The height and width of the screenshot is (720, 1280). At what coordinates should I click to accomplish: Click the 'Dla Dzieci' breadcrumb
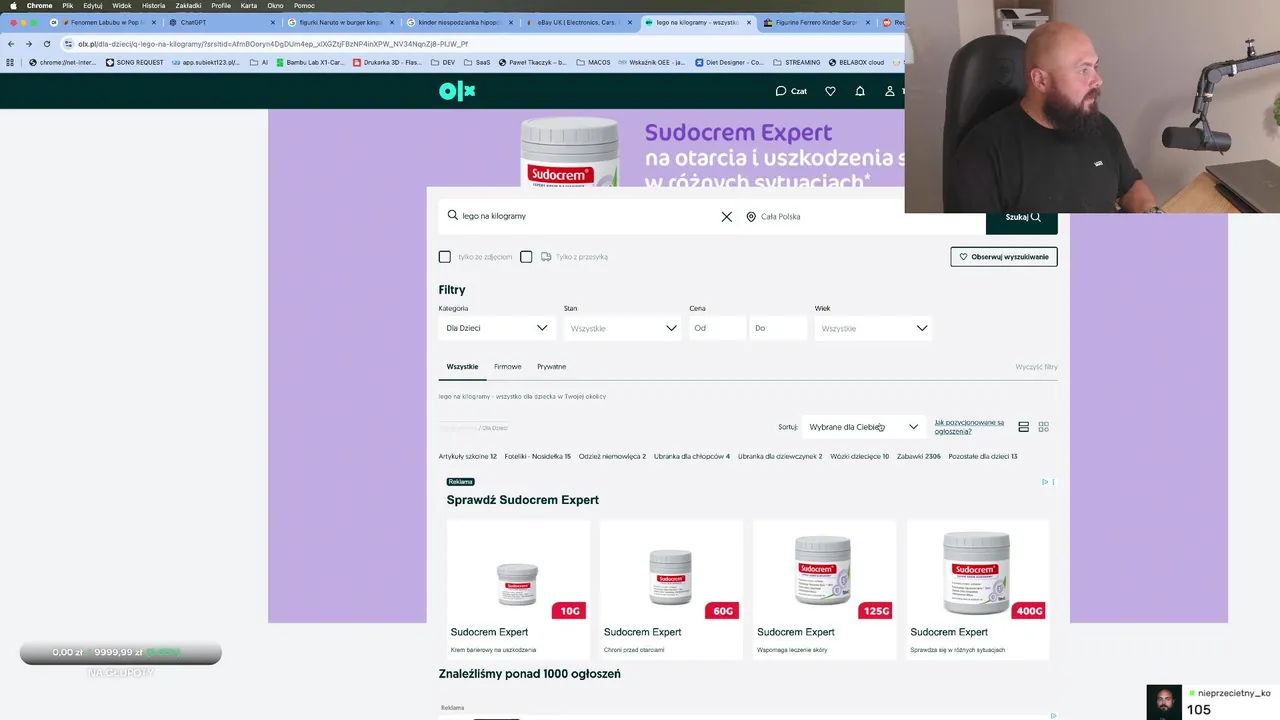[x=495, y=428]
